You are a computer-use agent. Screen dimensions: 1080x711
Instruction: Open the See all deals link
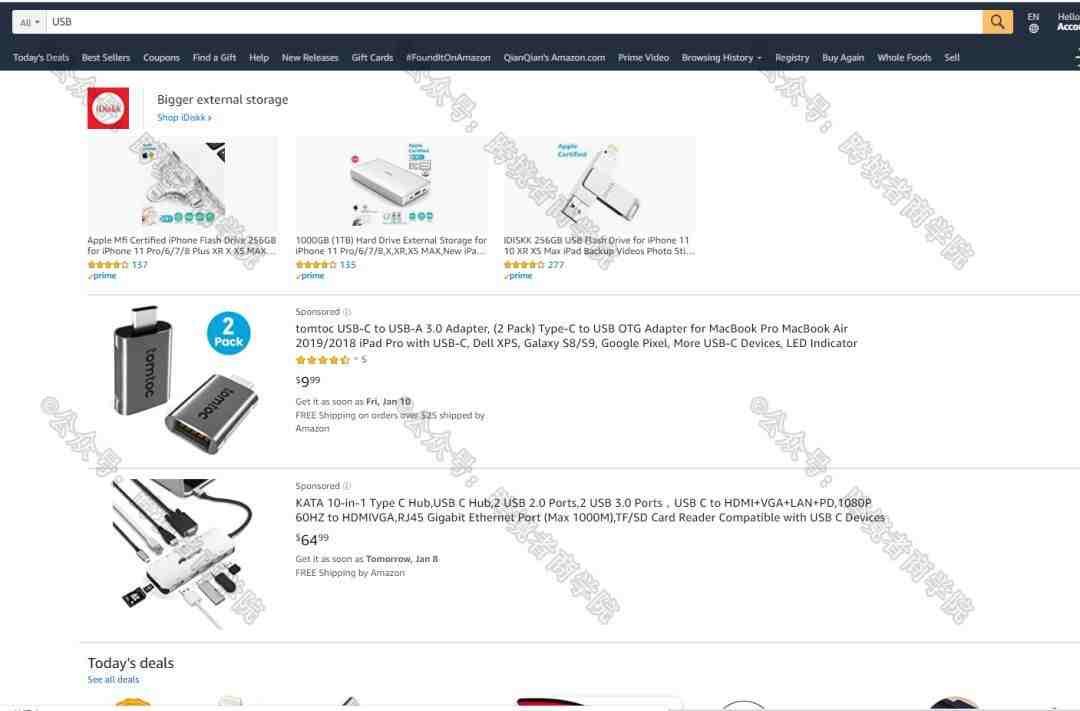[x=113, y=679]
